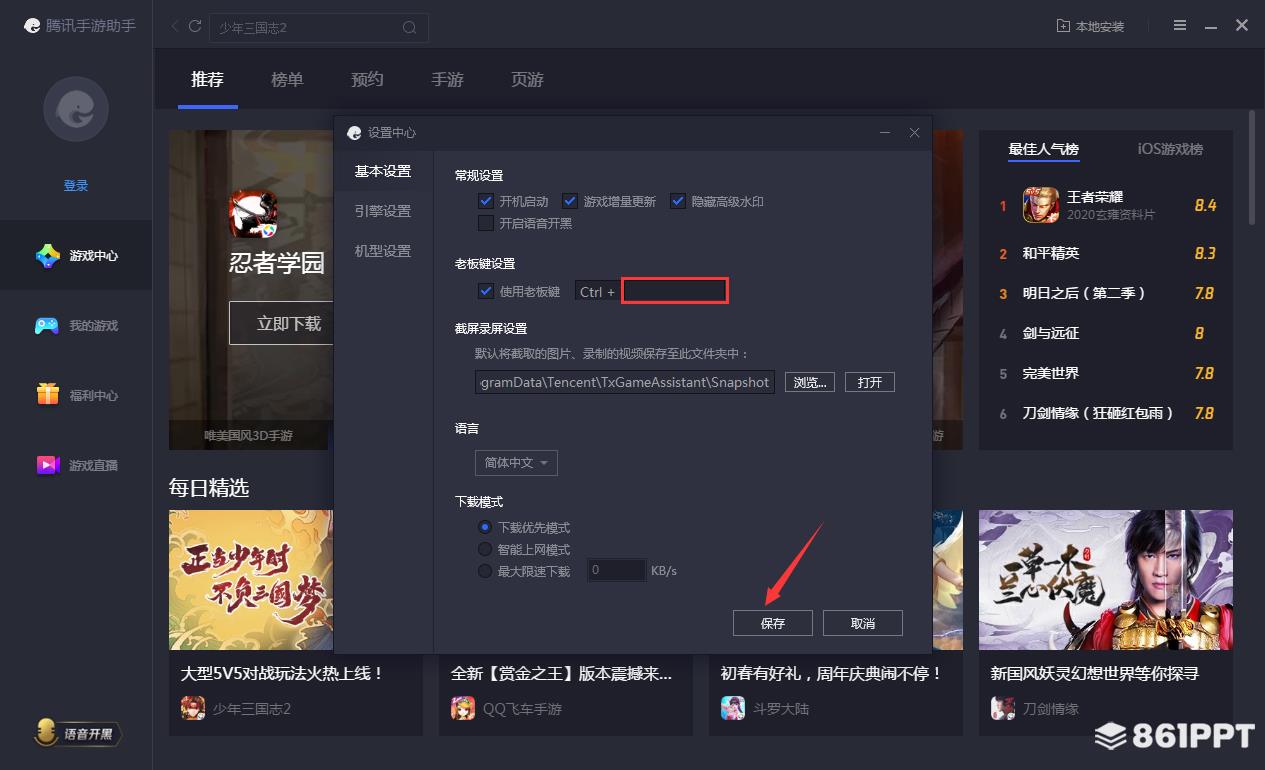Toggle 使用老板键 checkbox
This screenshot has width=1265, height=770.
pos(486,291)
